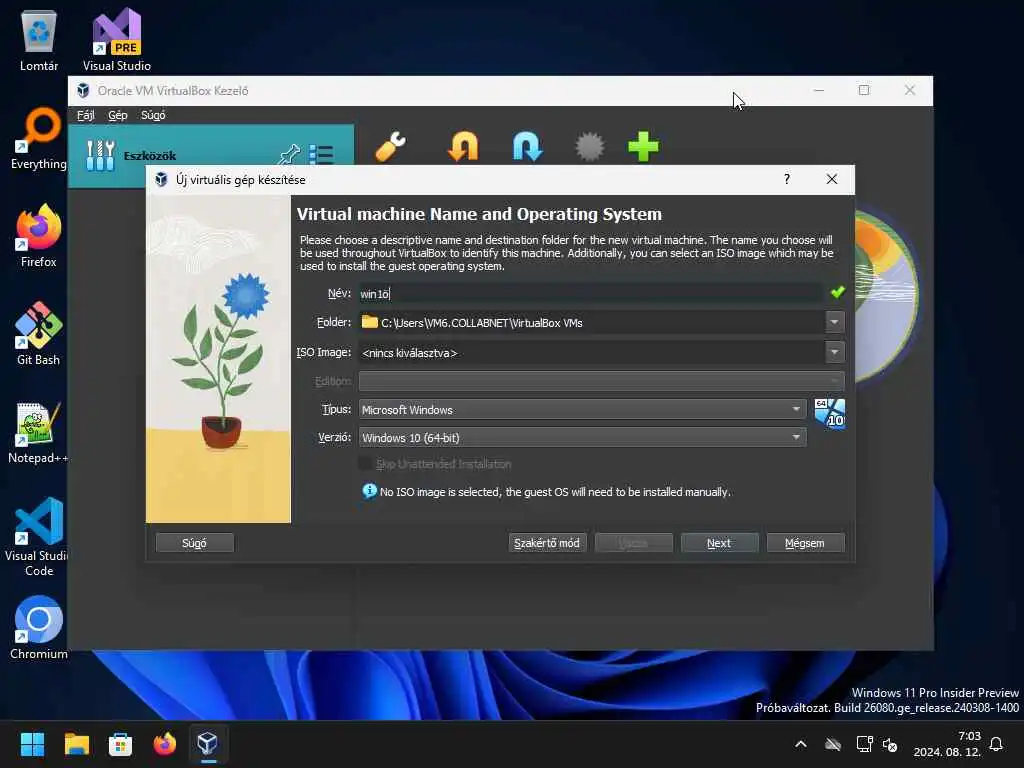The width and height of the screenshot is (1024, 768).
Task: Click into the Név name input field
Action: coord(591,293)
